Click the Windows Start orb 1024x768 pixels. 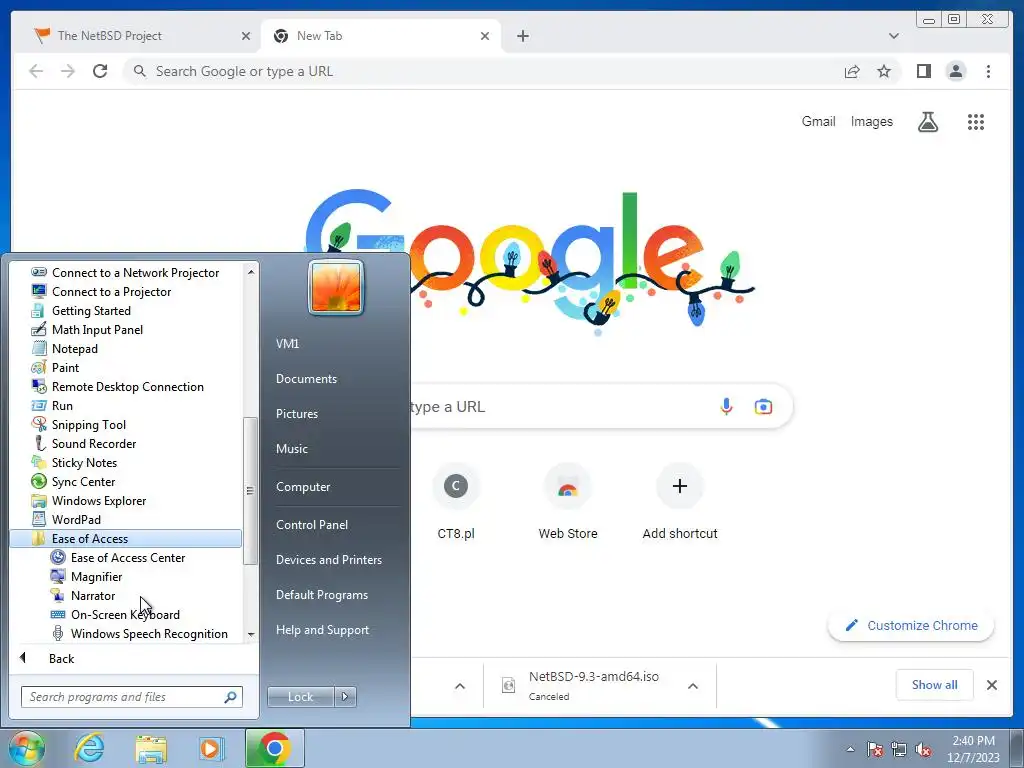[x=27, y=748]
